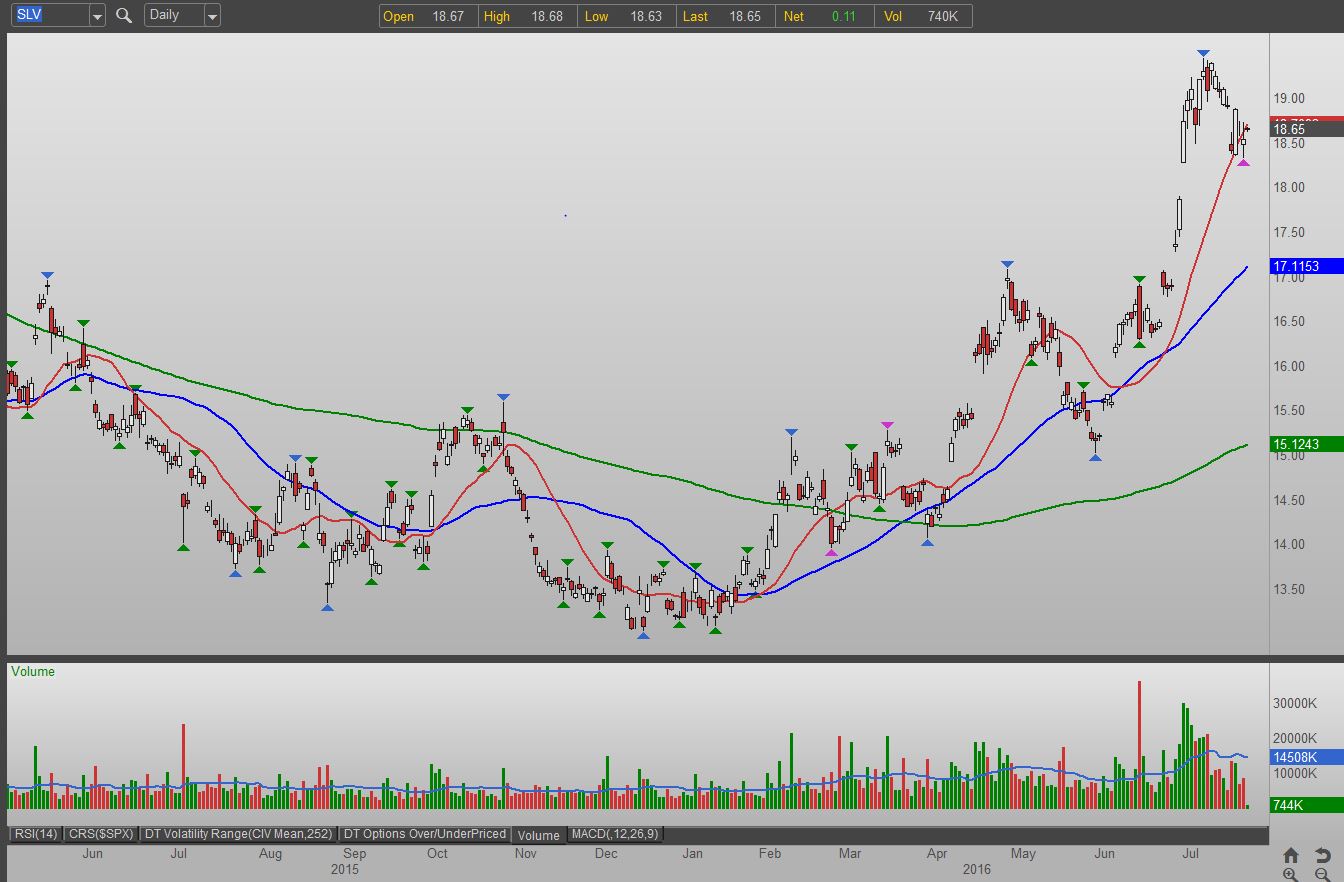Zoom out using the magnifier minus icon

(1322, 873)
